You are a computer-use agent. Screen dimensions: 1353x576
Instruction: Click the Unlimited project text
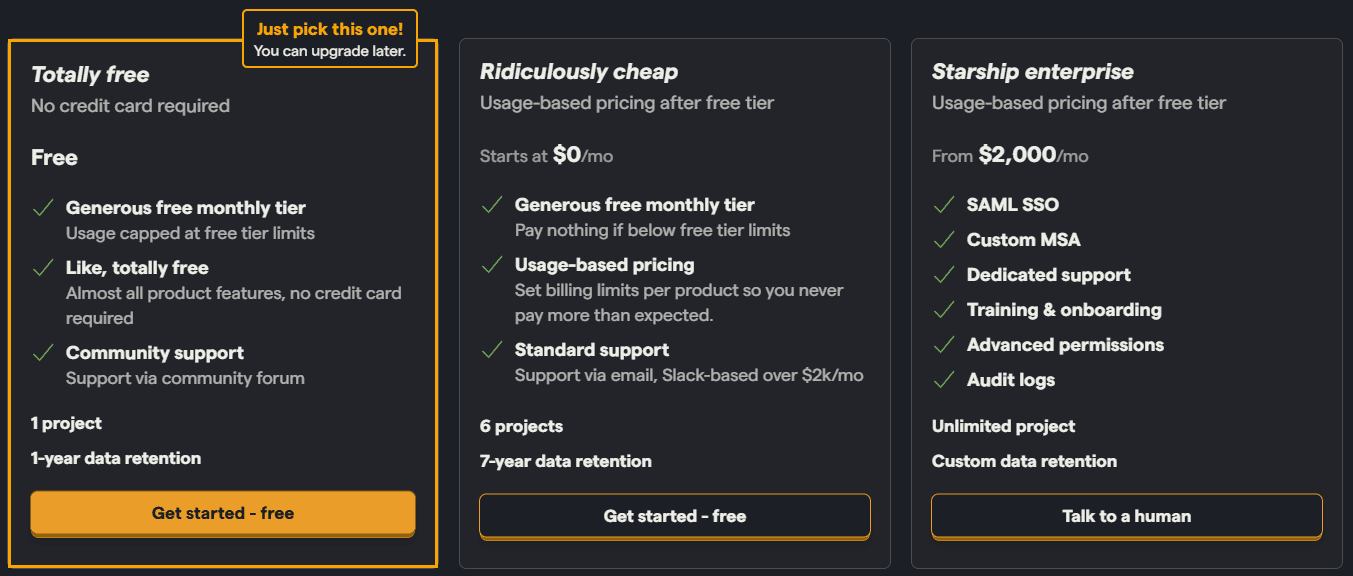pyautogui.click(x=1003, y=426)
